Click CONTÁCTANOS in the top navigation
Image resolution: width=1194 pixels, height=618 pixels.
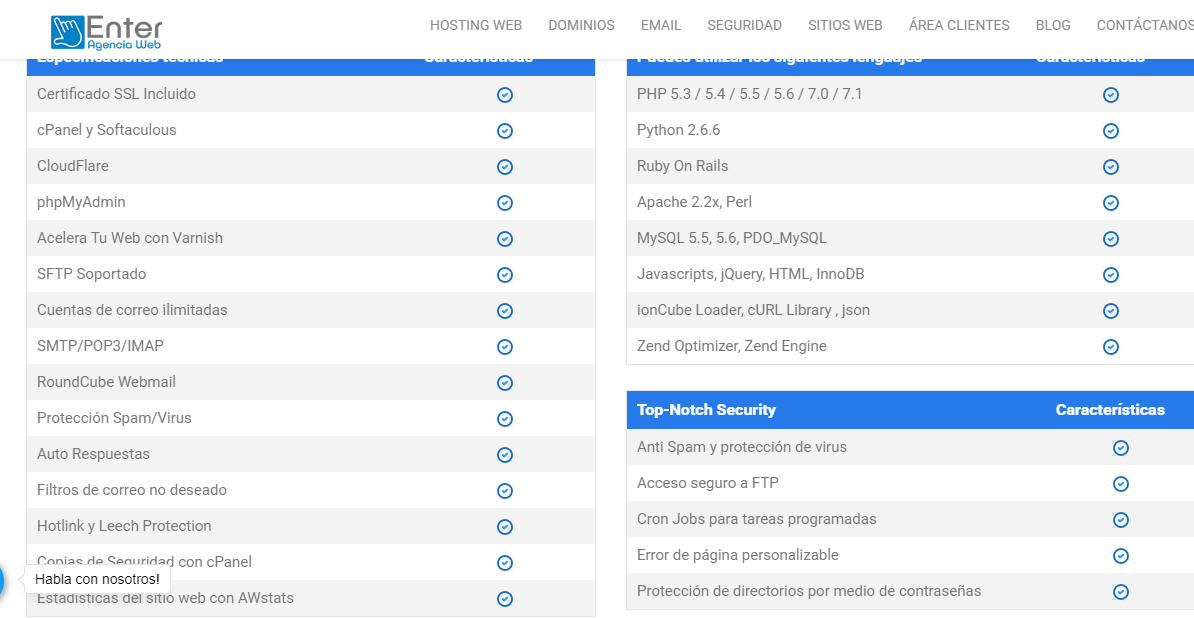(x=1145, y=25)
